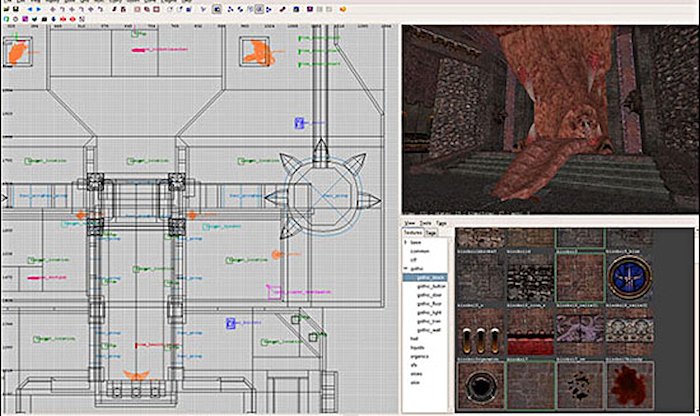Pick the red trim brick texture
The image size is (700, 416).
click(530, 333)
